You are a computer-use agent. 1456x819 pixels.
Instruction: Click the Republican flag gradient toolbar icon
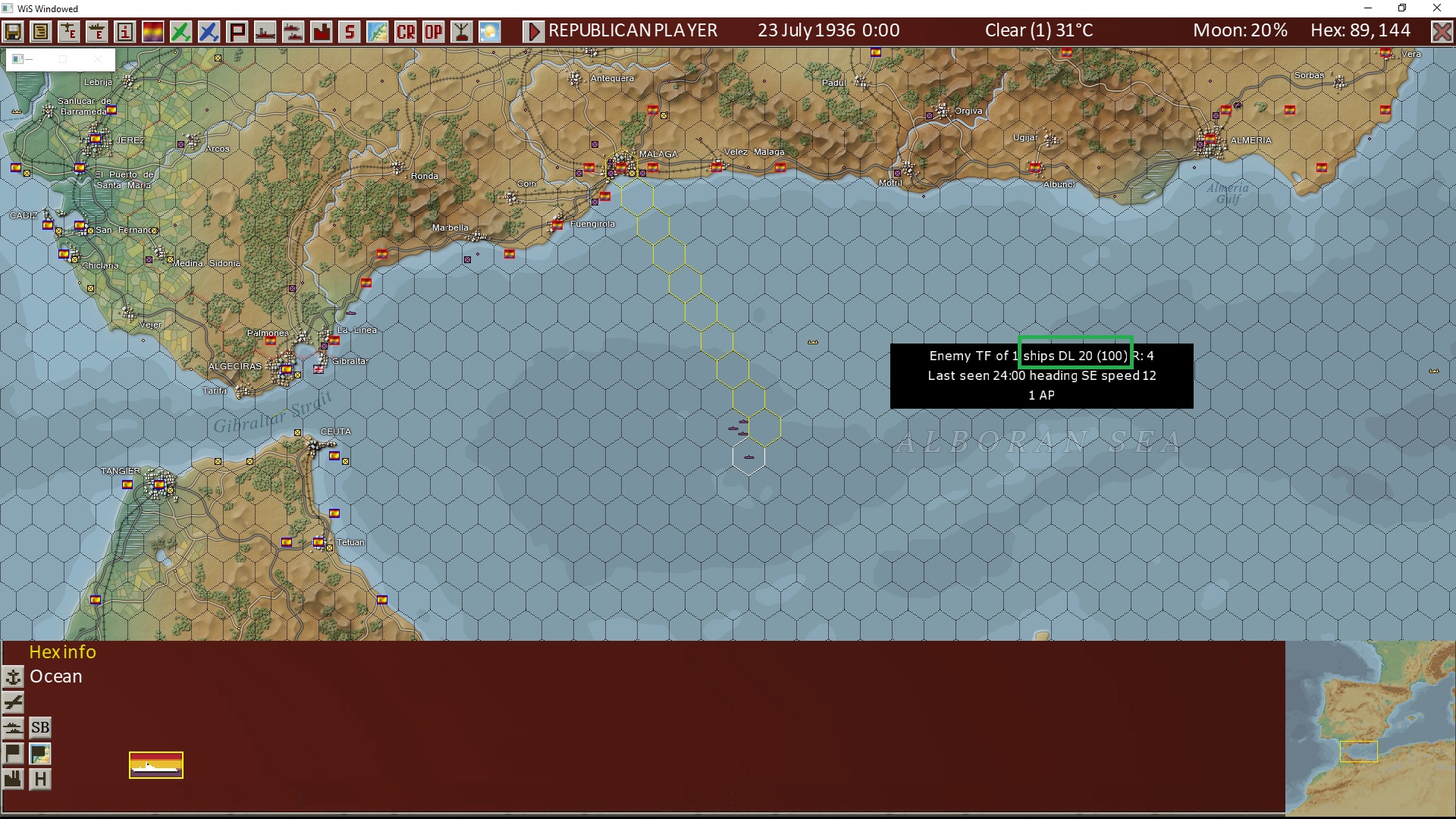pyautogui.click(x=152, y=31)
